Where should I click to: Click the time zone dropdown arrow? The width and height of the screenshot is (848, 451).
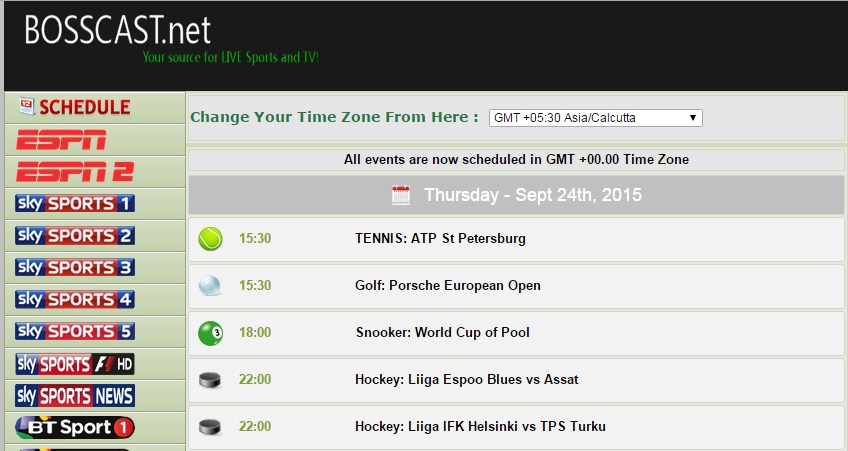pyautogui.click(x=692, y=118)
